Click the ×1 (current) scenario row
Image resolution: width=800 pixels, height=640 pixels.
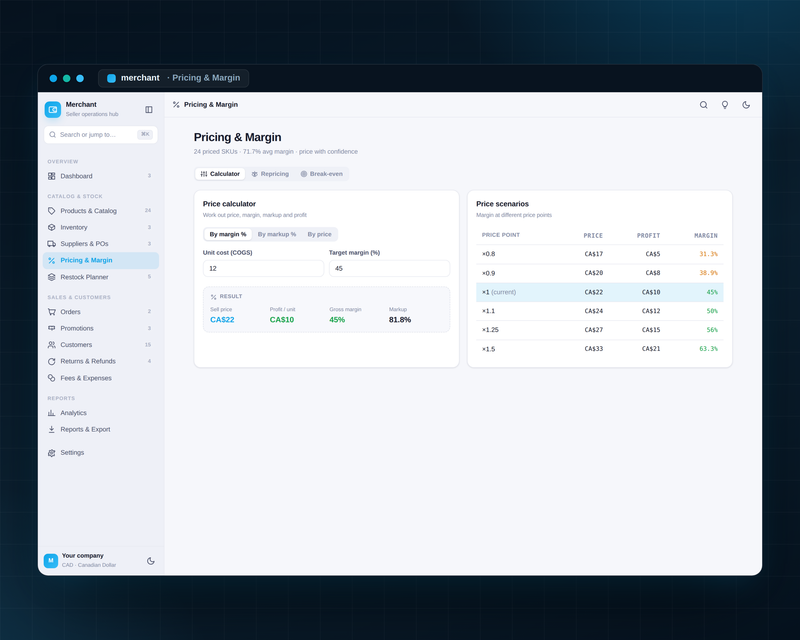coord(599,292)
